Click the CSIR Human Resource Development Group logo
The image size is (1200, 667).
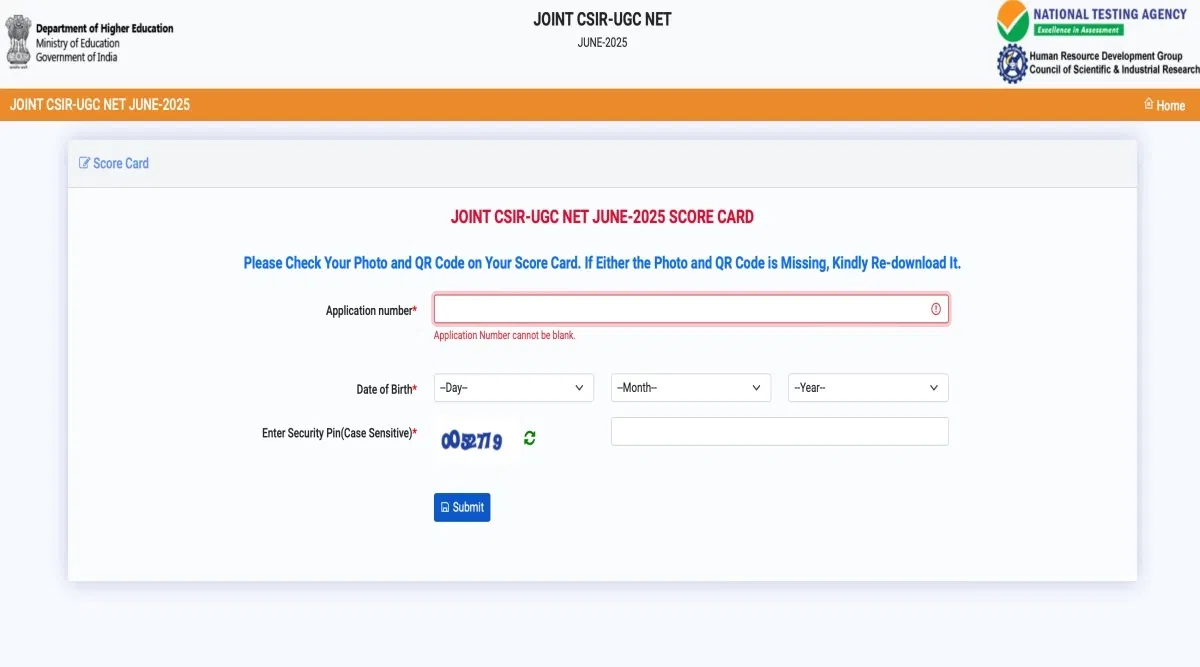coord(1097,63)
